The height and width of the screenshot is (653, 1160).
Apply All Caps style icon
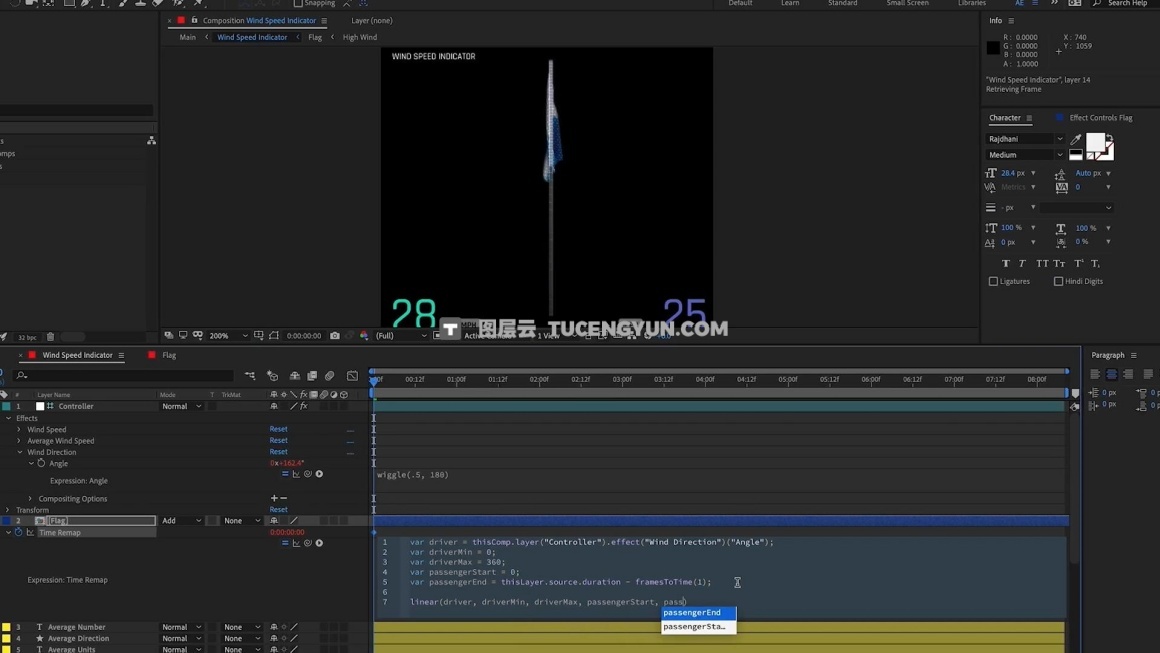pos(1042,263)
